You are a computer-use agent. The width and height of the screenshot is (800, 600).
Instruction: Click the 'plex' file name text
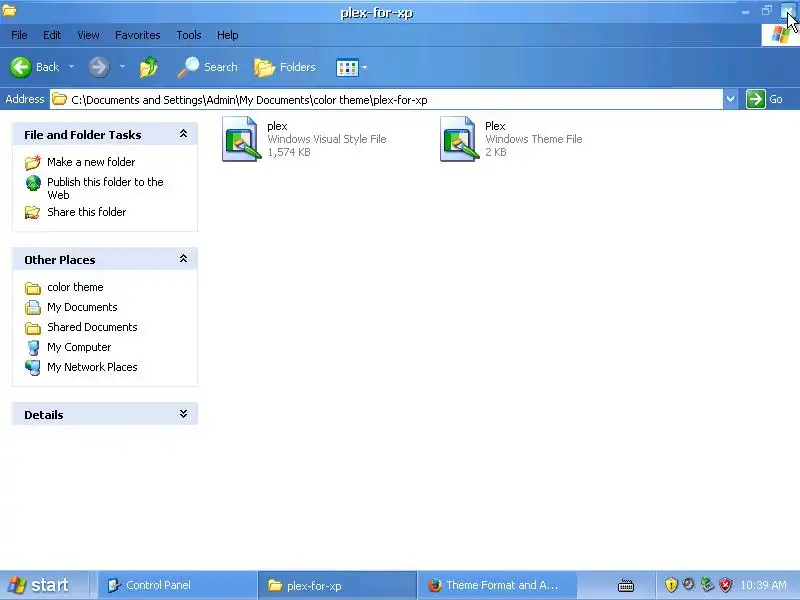[277, 126]
